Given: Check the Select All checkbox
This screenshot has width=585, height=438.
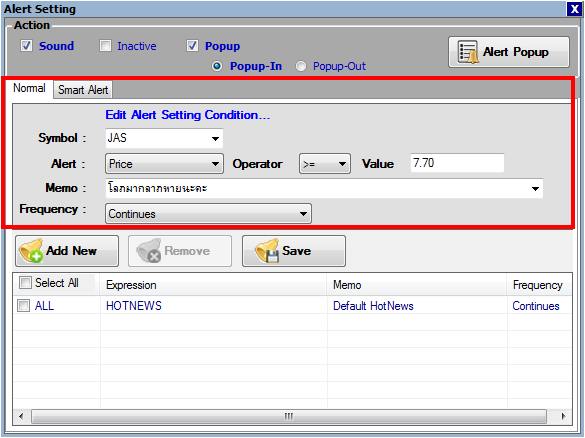Looking at the screenshot, I should [25, 282].
